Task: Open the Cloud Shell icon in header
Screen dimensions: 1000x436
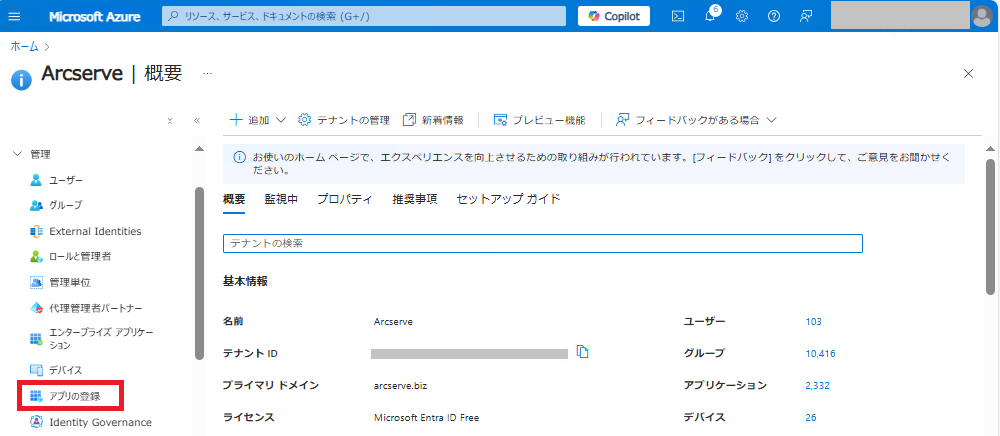Action: click(x=678, y=17)
